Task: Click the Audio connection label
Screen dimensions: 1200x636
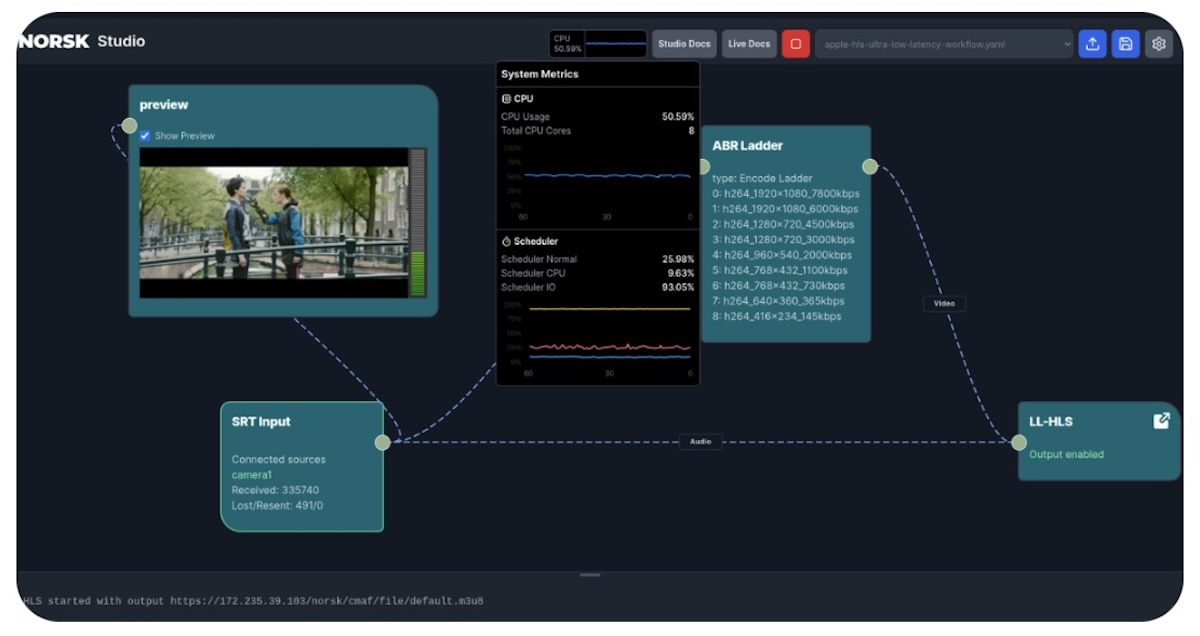Action: click(x=700, y=441)
